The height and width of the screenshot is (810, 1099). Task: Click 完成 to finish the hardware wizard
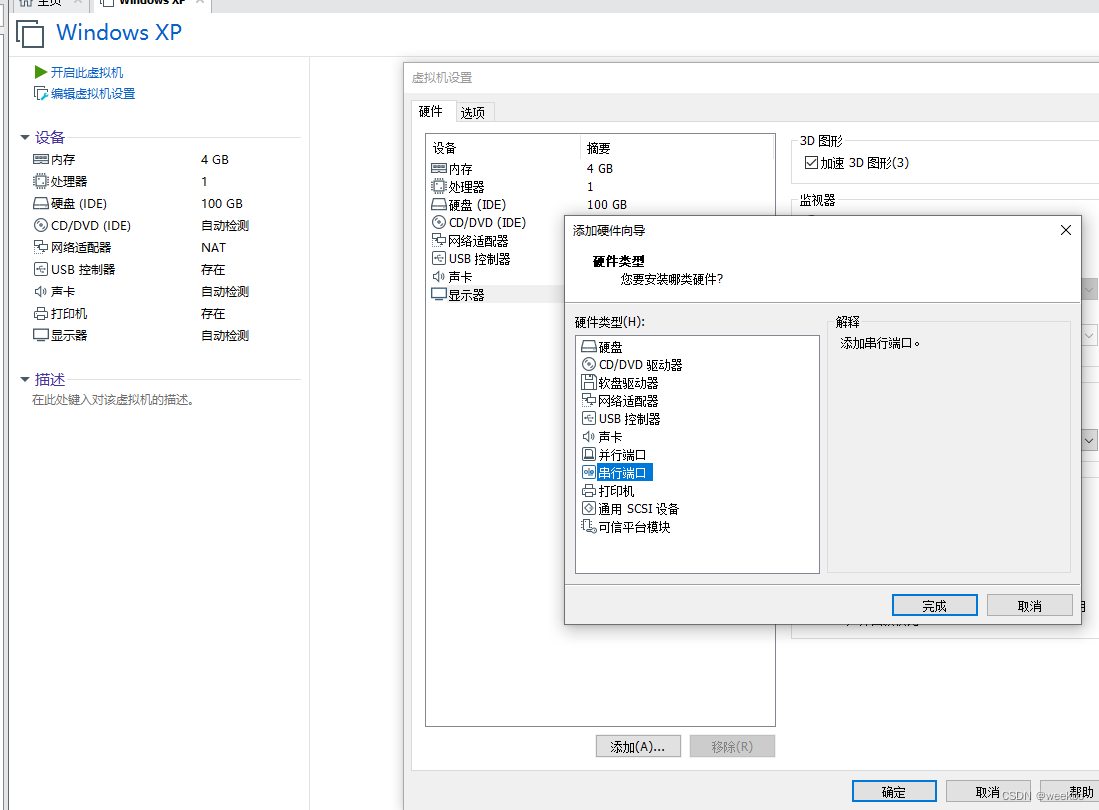pos(934,605)
